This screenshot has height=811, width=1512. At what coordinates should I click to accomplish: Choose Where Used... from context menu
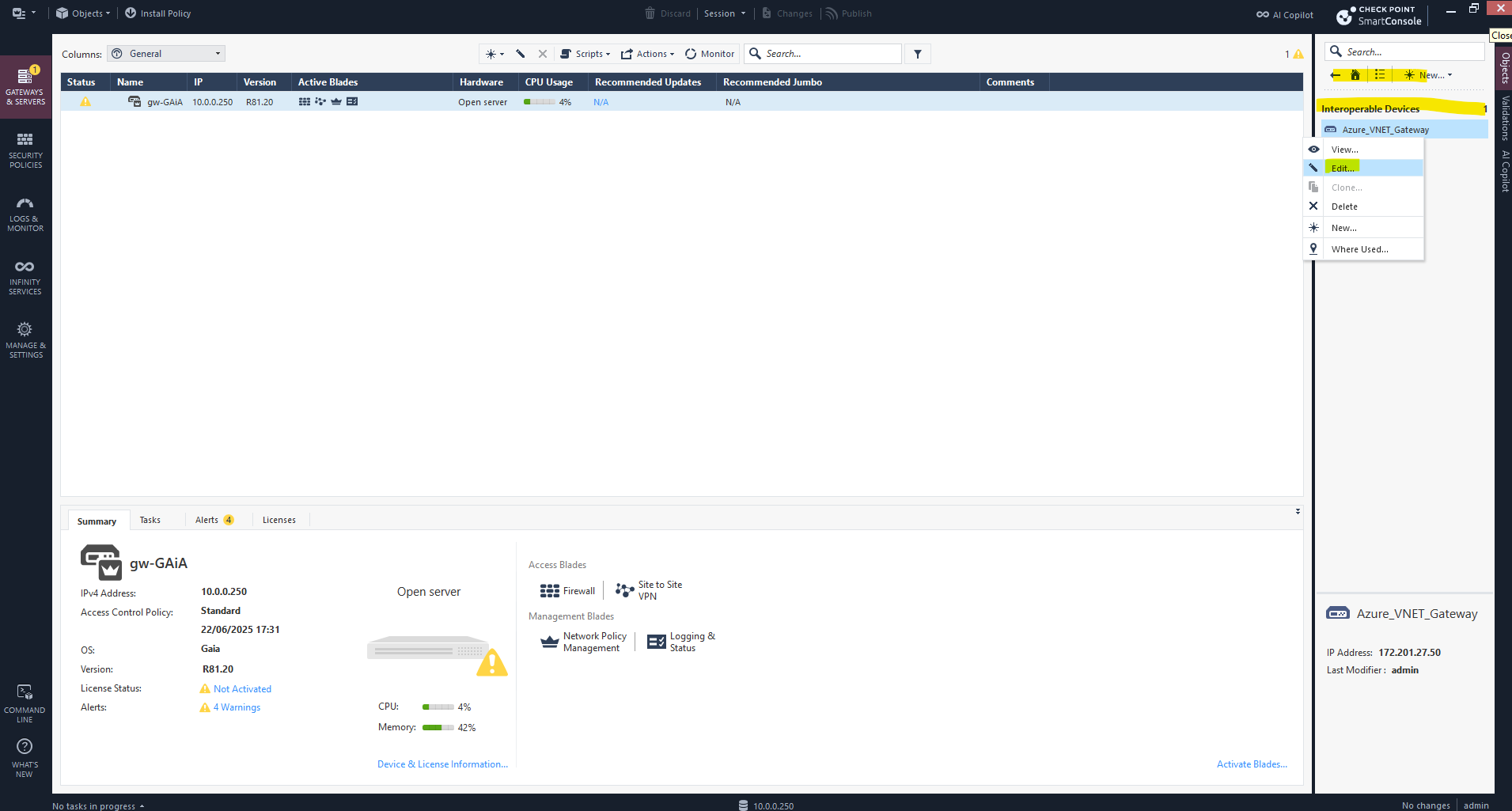click(x=1364, y=249)
